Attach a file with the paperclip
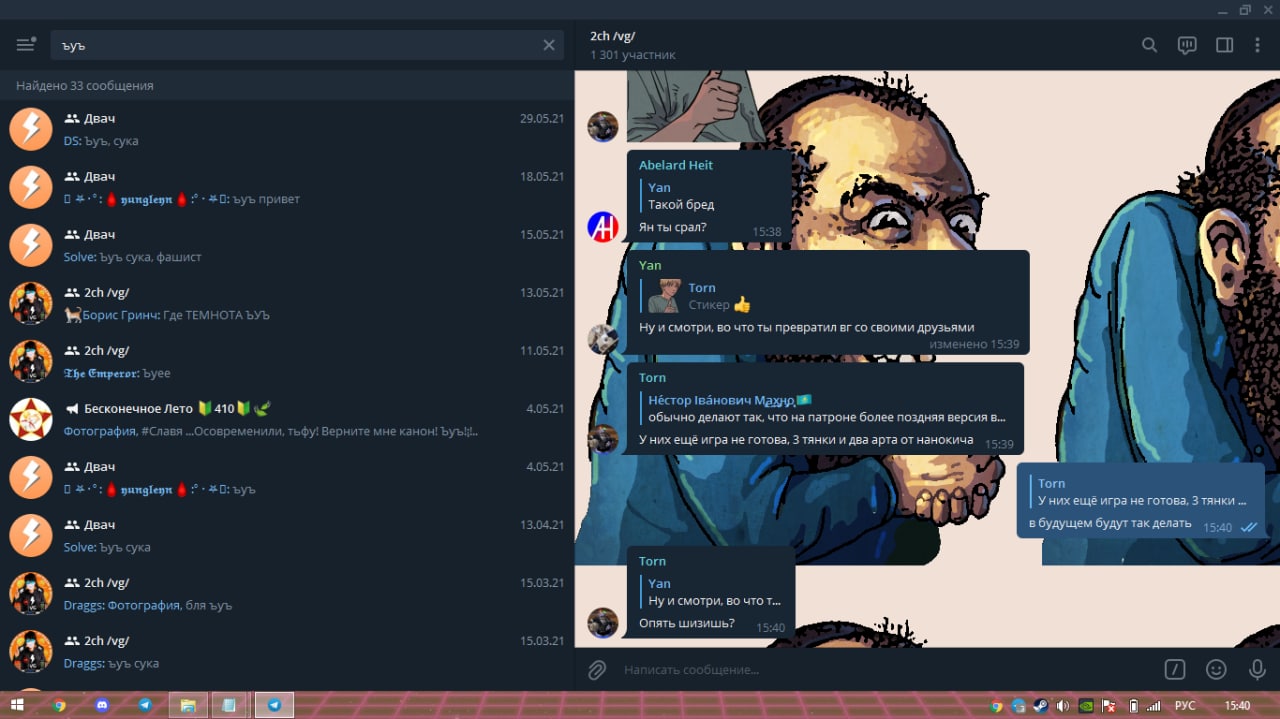This screenshot has width=1280, height=719. pyautogui.click(x=597, y=669)
